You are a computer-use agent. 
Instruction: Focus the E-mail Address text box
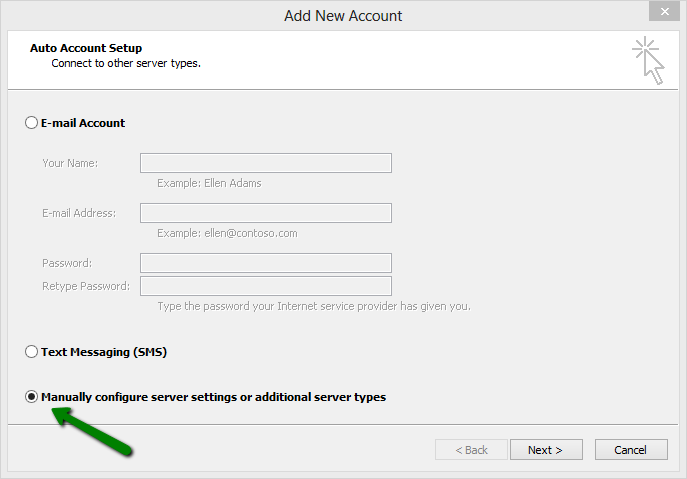(x=265, y=213)
